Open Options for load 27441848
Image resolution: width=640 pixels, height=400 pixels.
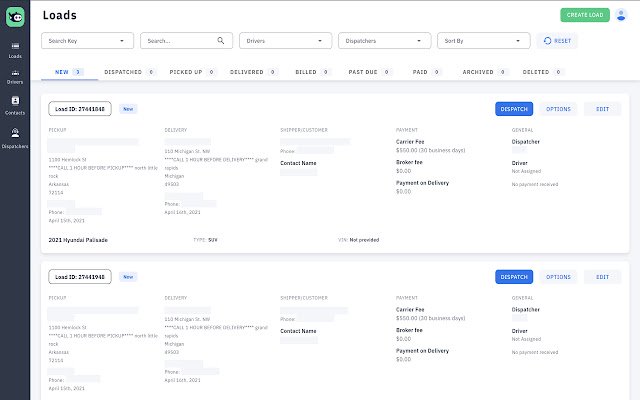[x=558, y=109]
